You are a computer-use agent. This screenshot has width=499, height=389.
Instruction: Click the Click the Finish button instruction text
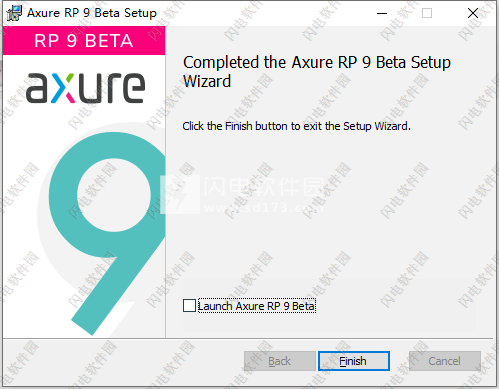tap(296, 126)
